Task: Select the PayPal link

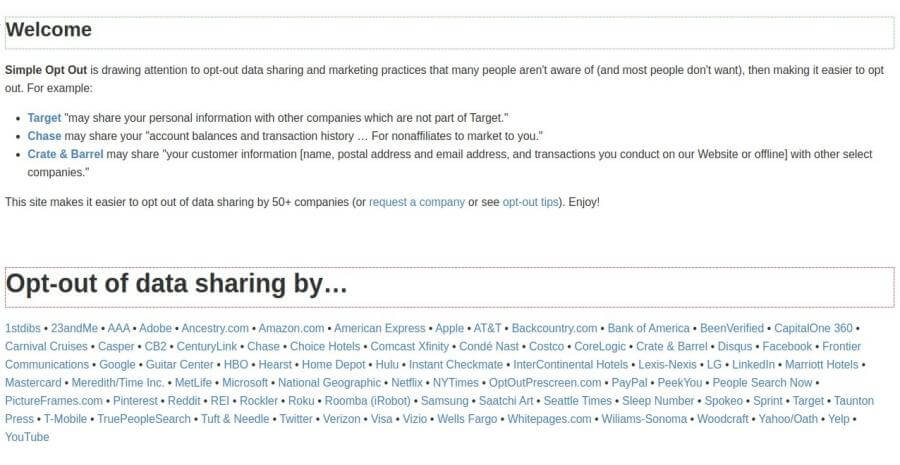Action: click(629, 383)
